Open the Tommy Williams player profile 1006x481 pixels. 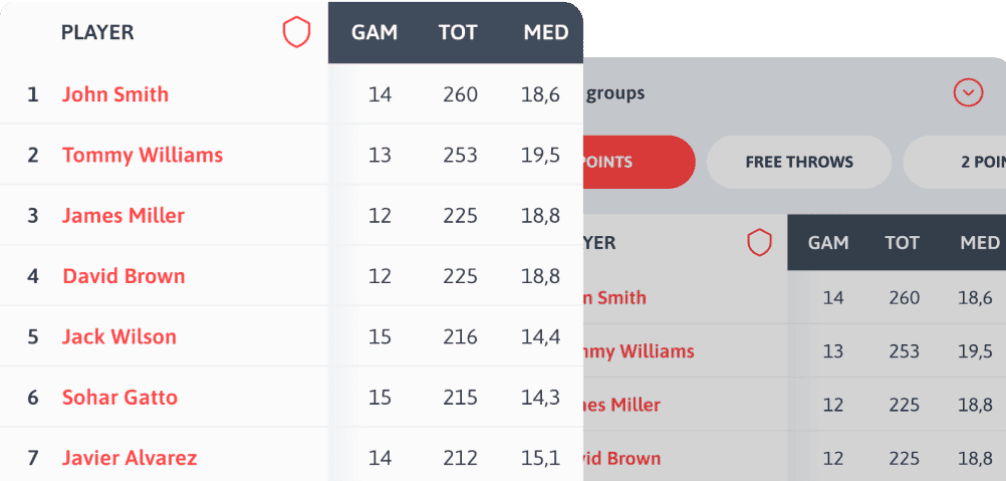(x=142, y=155)
